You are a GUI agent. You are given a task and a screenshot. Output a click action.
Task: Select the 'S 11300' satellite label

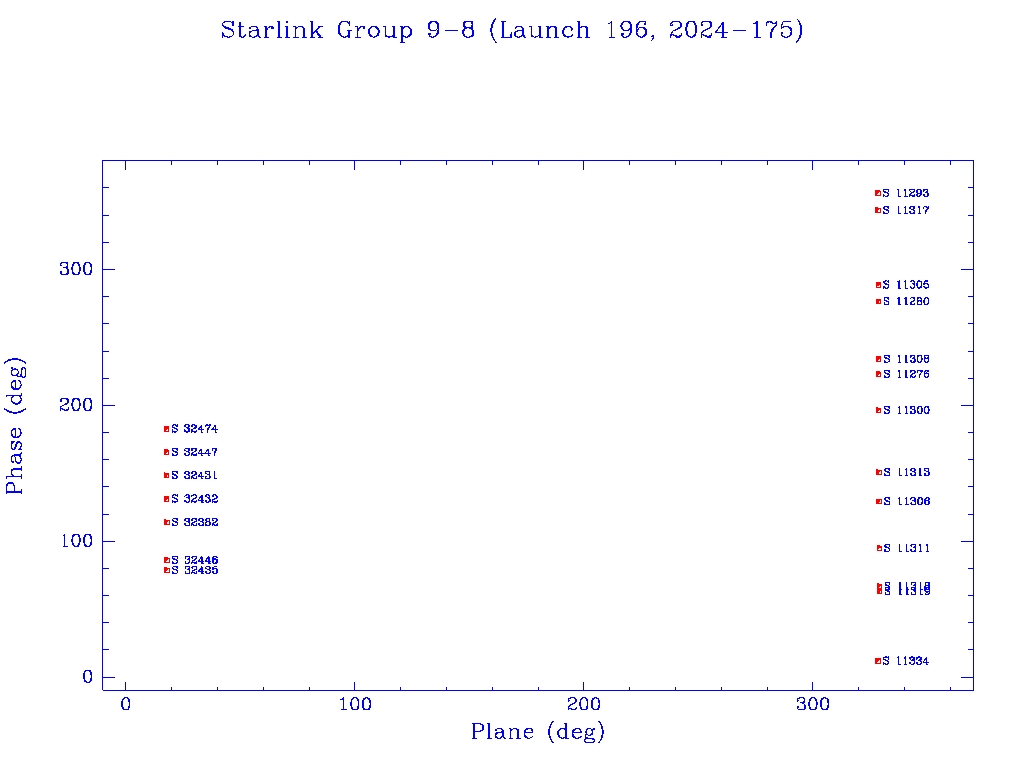pyautogui.click(x=906, y=410)
